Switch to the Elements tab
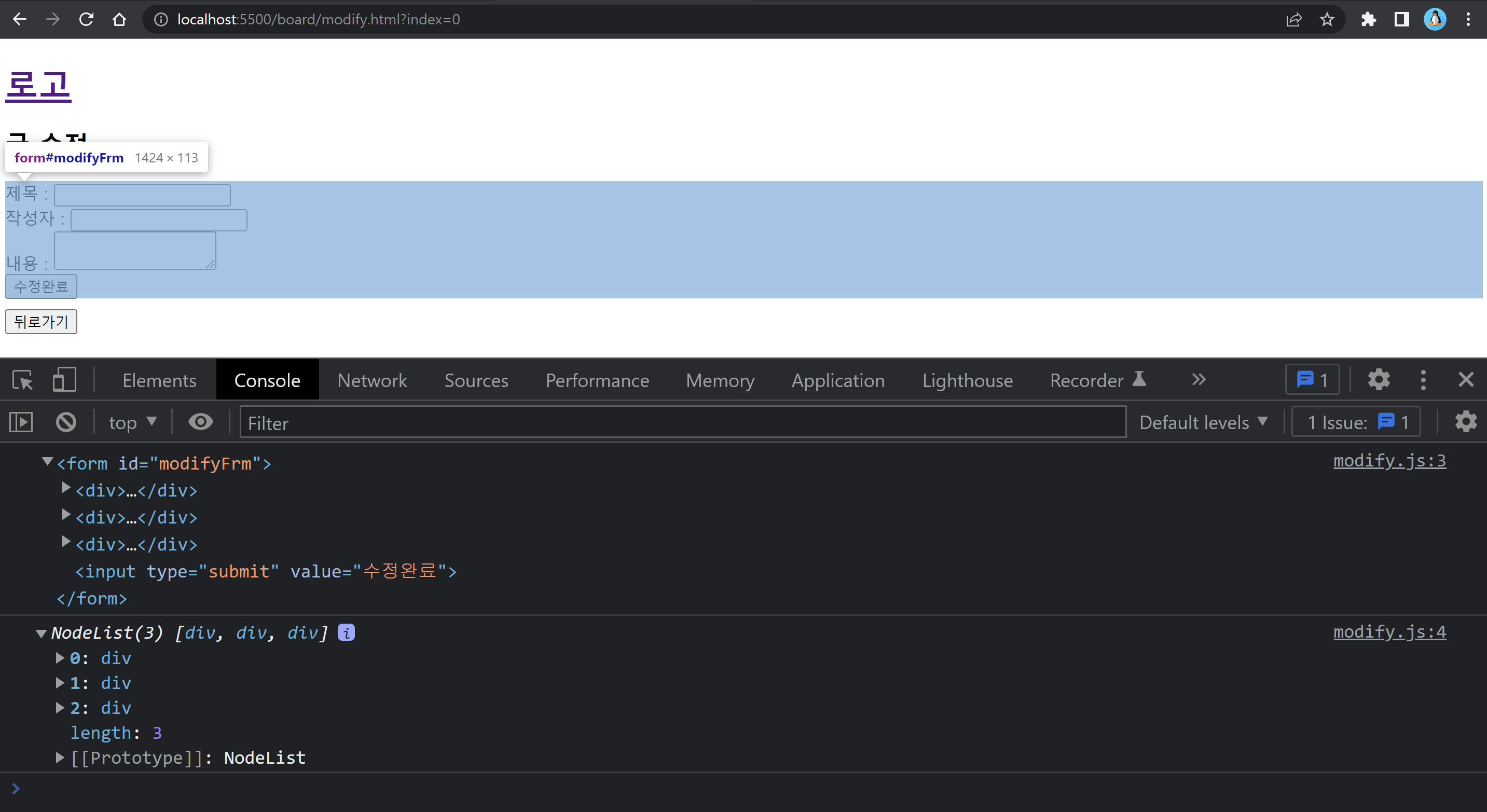The width and height of the screenshot is (1487, 812). click(159, 380)
